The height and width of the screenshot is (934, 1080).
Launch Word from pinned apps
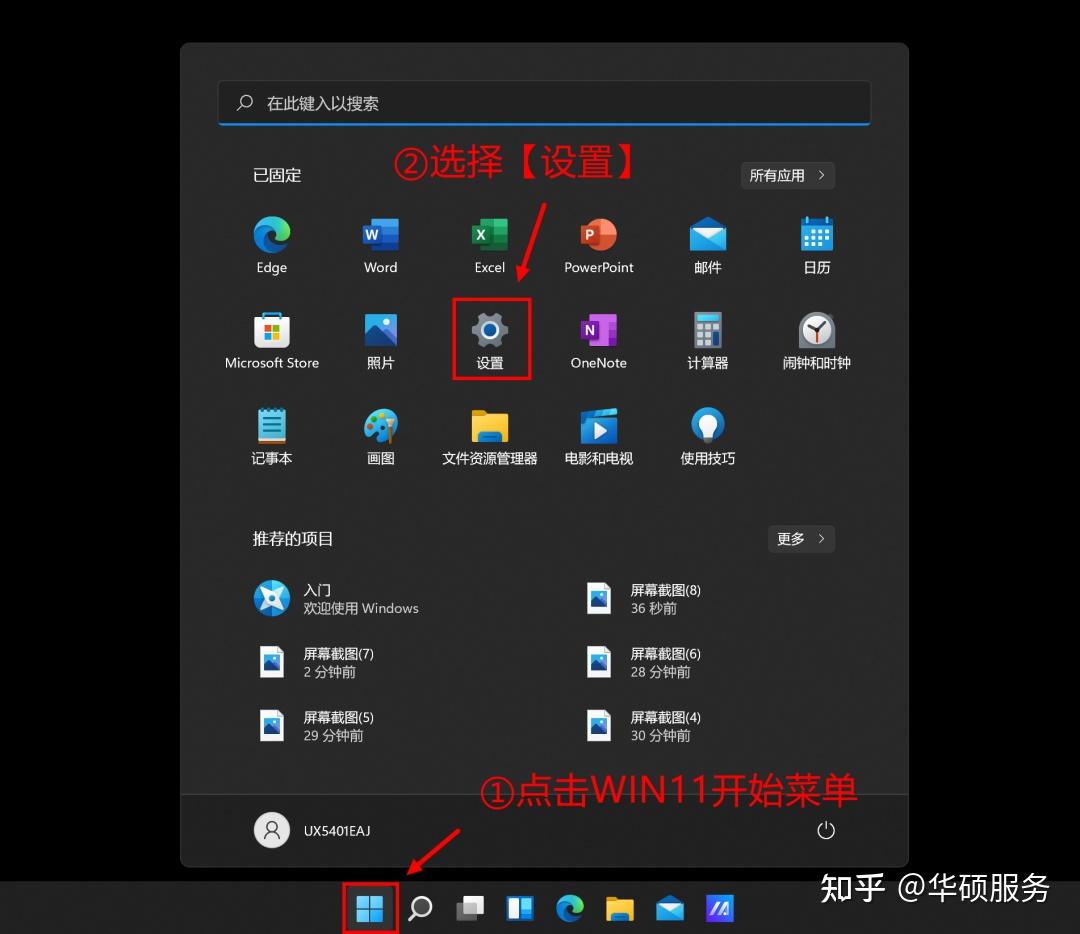[x=380, y=245]
